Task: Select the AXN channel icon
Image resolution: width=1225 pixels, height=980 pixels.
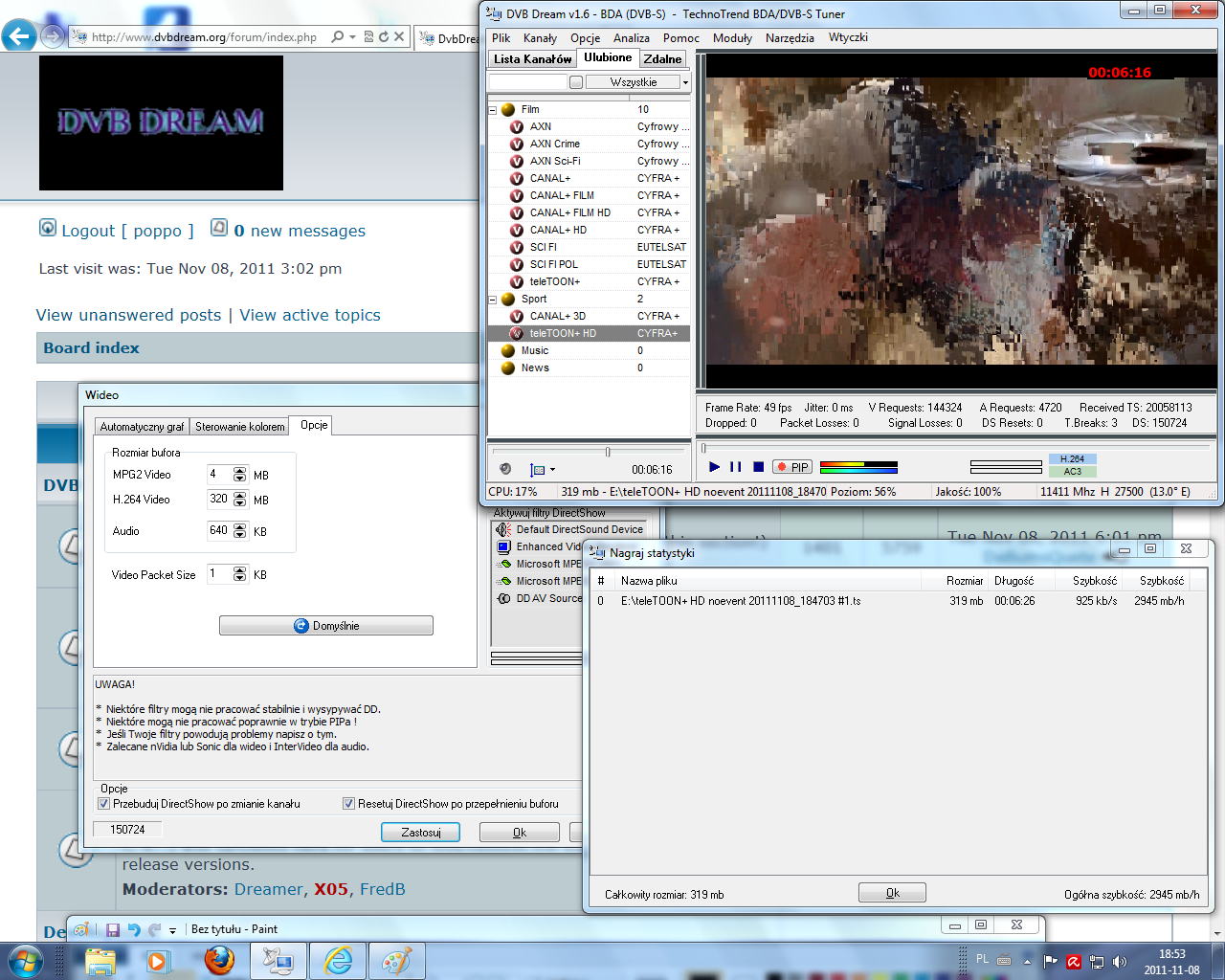Action: click(x=517, y=126)
